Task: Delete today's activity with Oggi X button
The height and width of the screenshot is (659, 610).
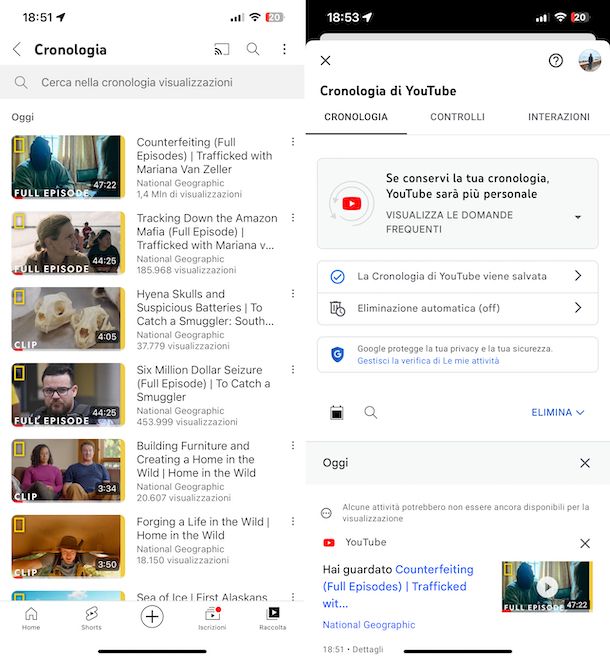Action: point(585,463)
